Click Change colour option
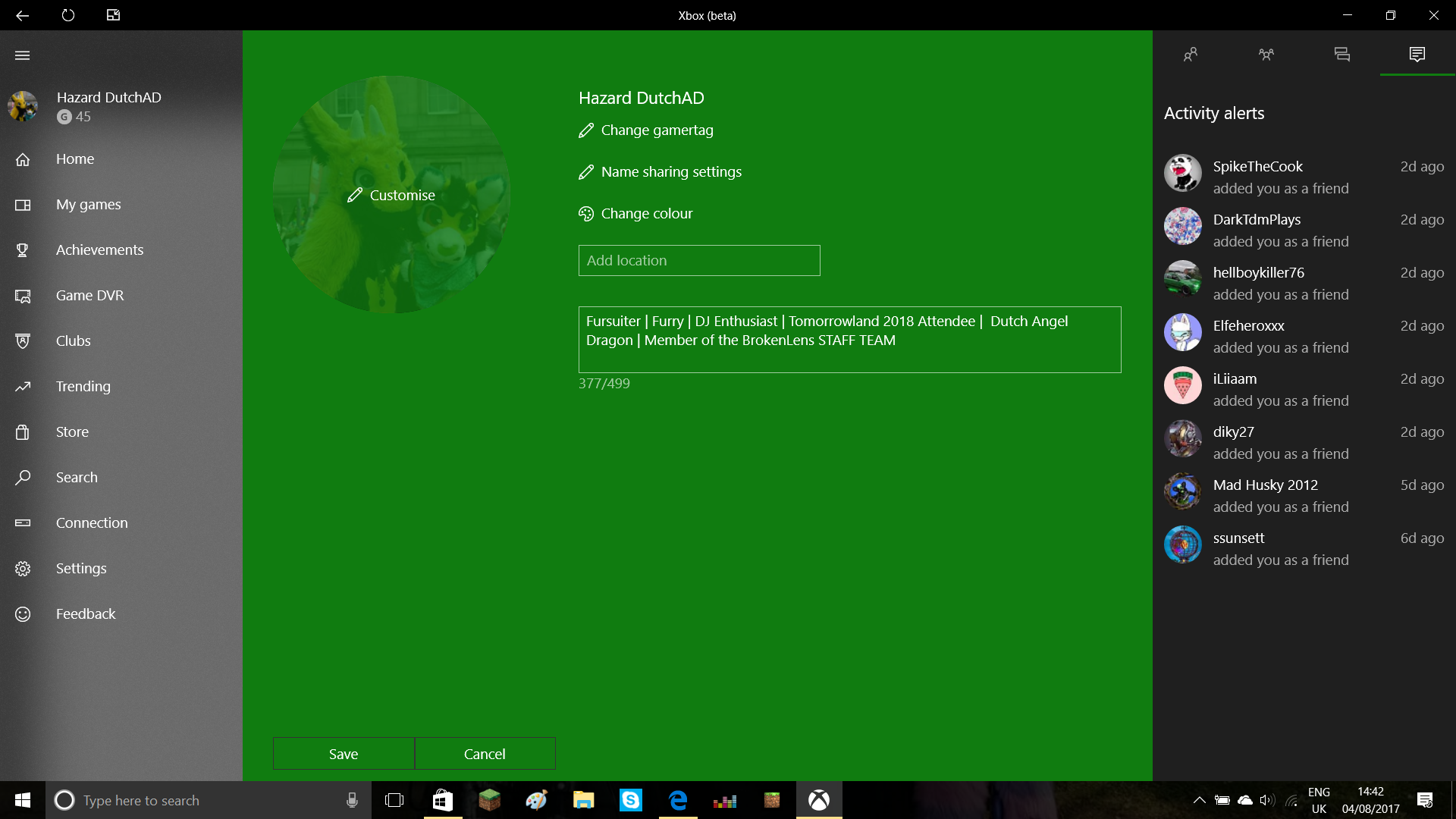Image resolution: width=1456 pixels, height=819 pixels. tap(635, 214)
